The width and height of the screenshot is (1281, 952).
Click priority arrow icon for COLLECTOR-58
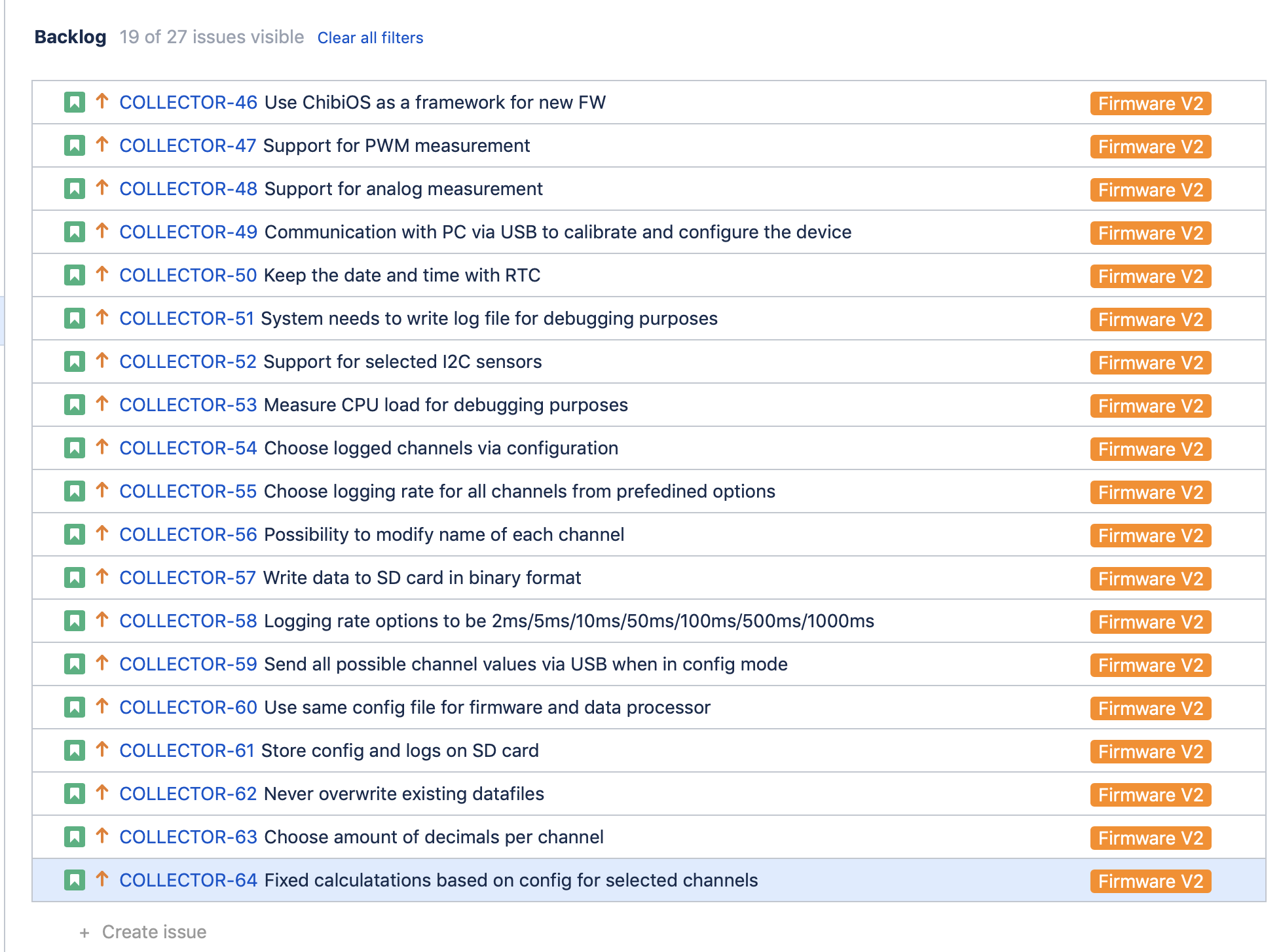pos(102,619)
